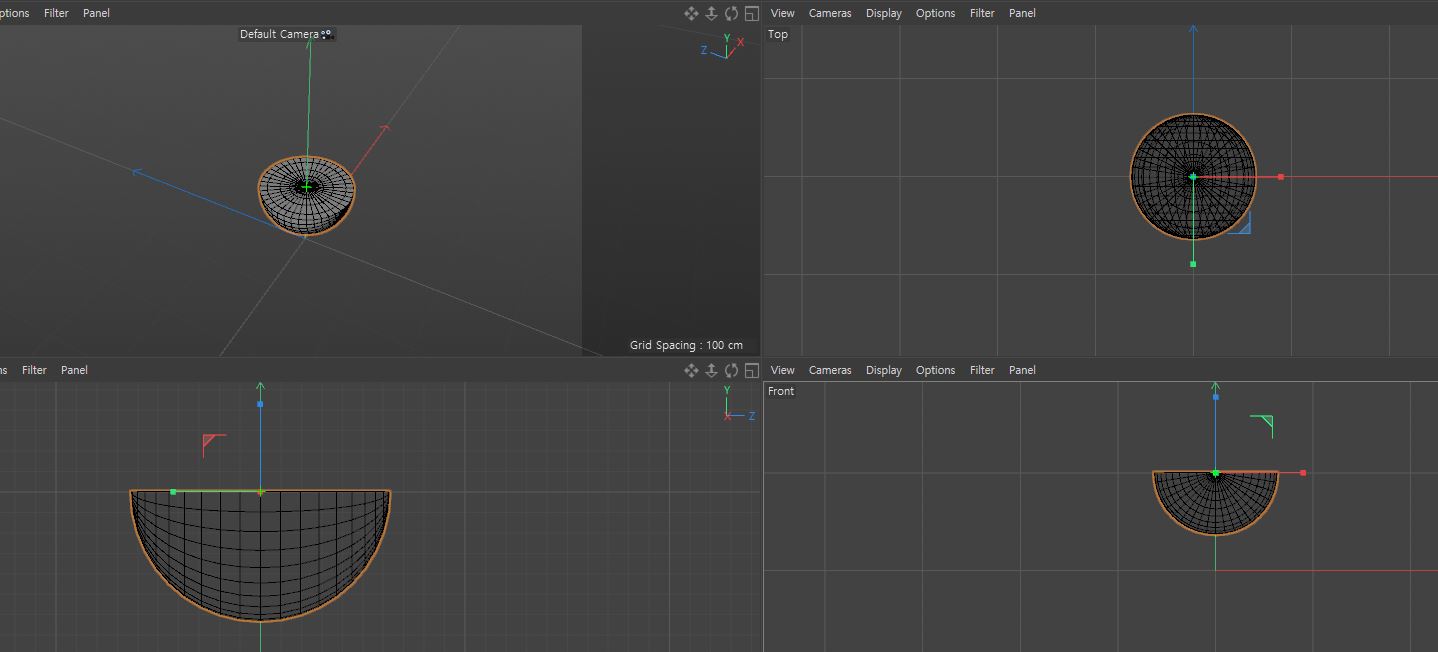
Task: Click the green axis handle in Top viewport
Action: point(1193,264)
